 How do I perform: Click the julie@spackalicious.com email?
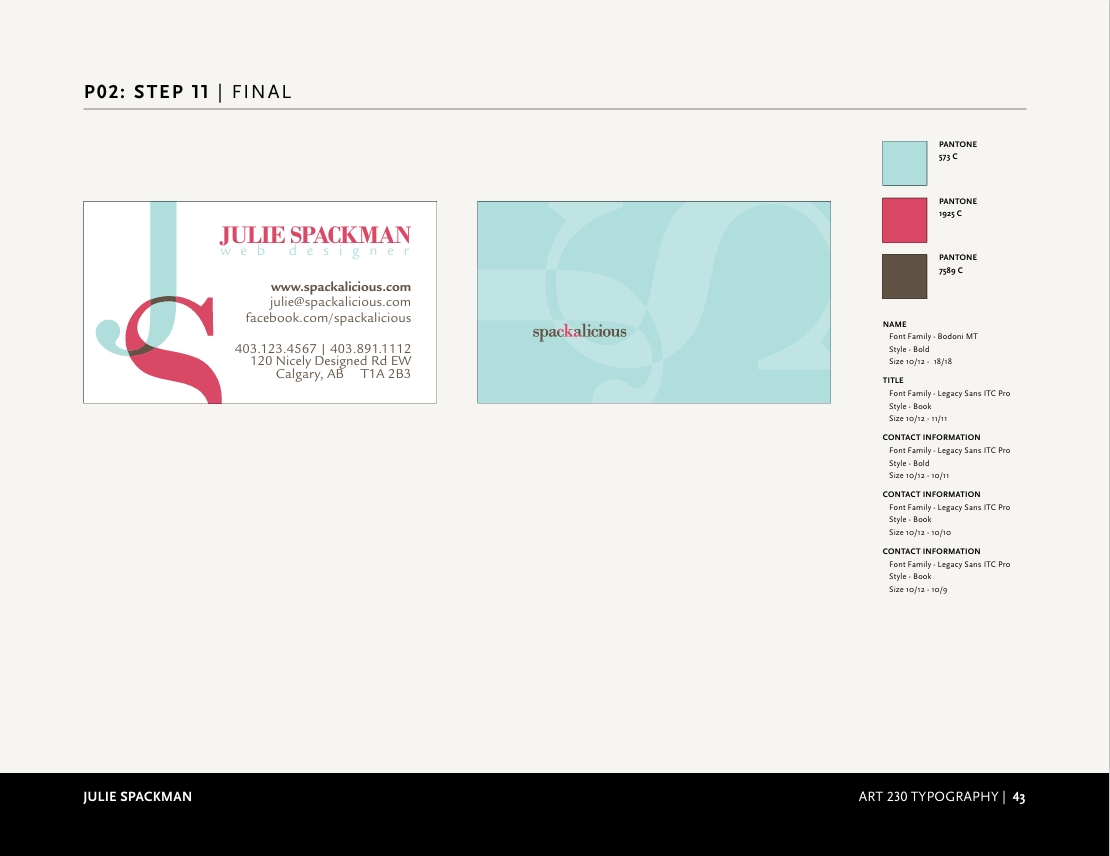tap(340, 302)
